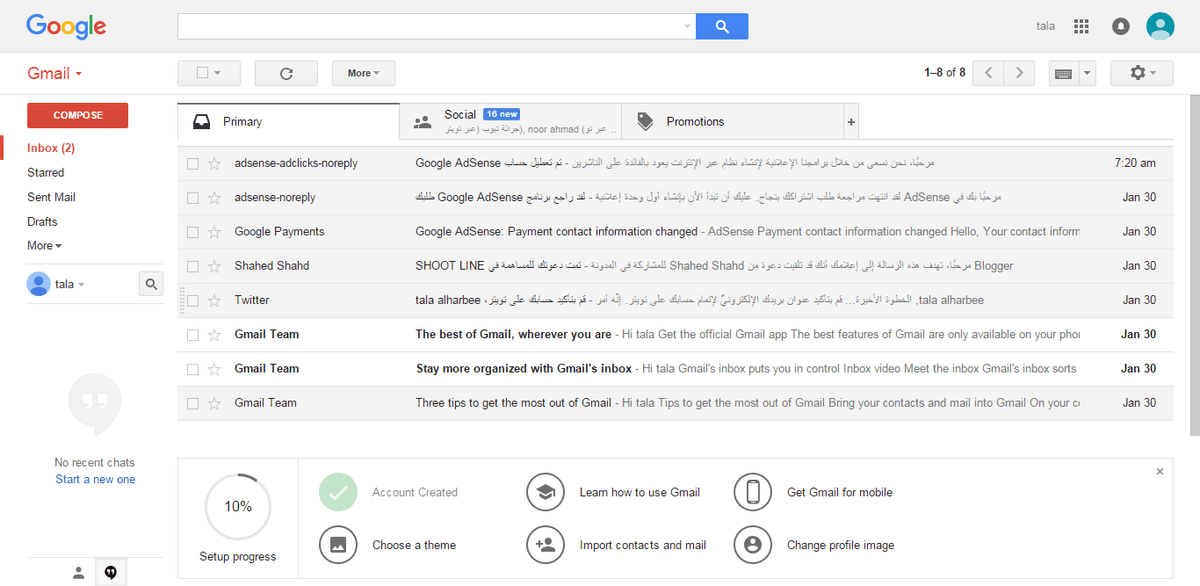The height and width of the screenshot is (586, 1200).
Task: Check the Google Payments email checkbox
Action: tap(193, 232)
